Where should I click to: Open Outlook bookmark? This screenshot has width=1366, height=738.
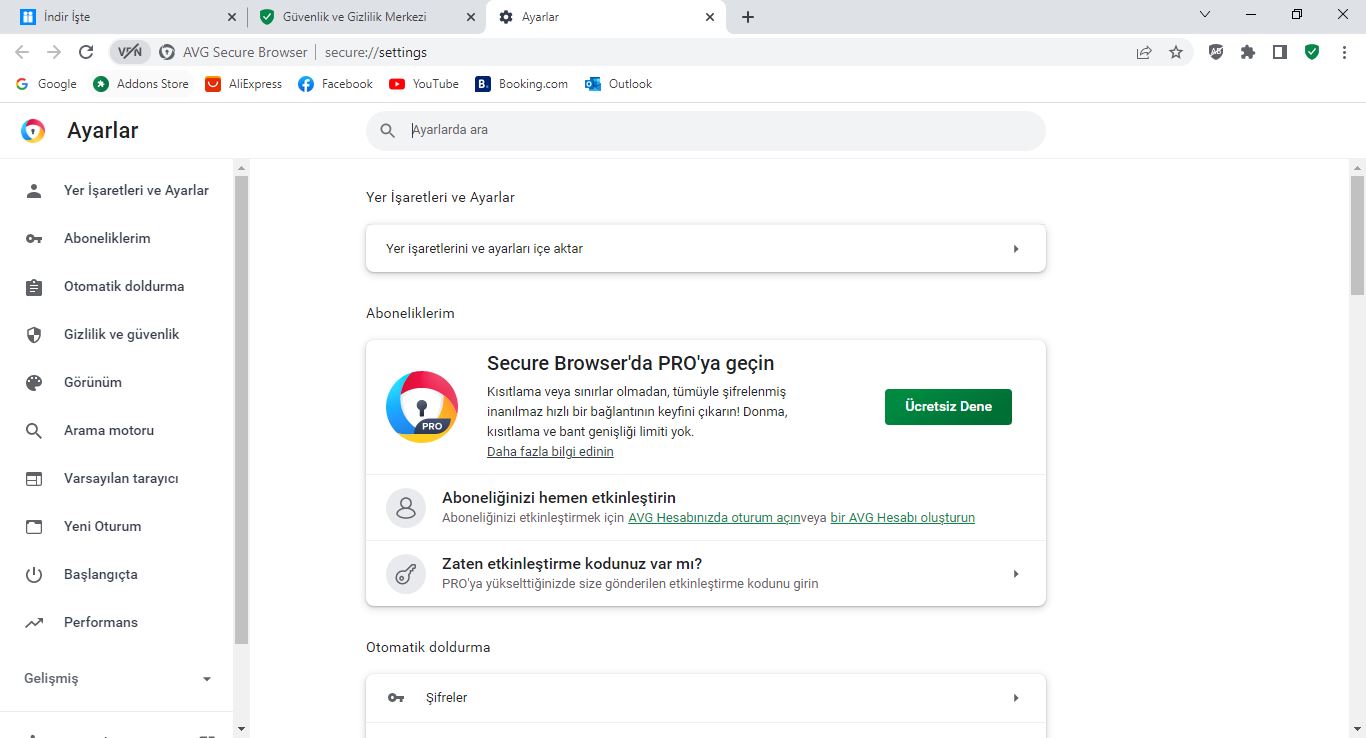tap(619, 84)
